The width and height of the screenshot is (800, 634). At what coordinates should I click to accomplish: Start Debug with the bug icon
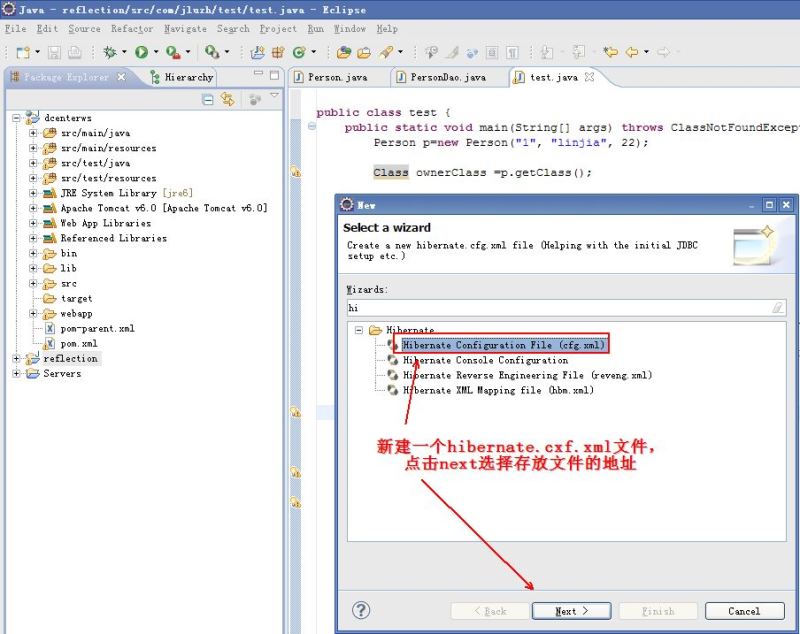110,52
